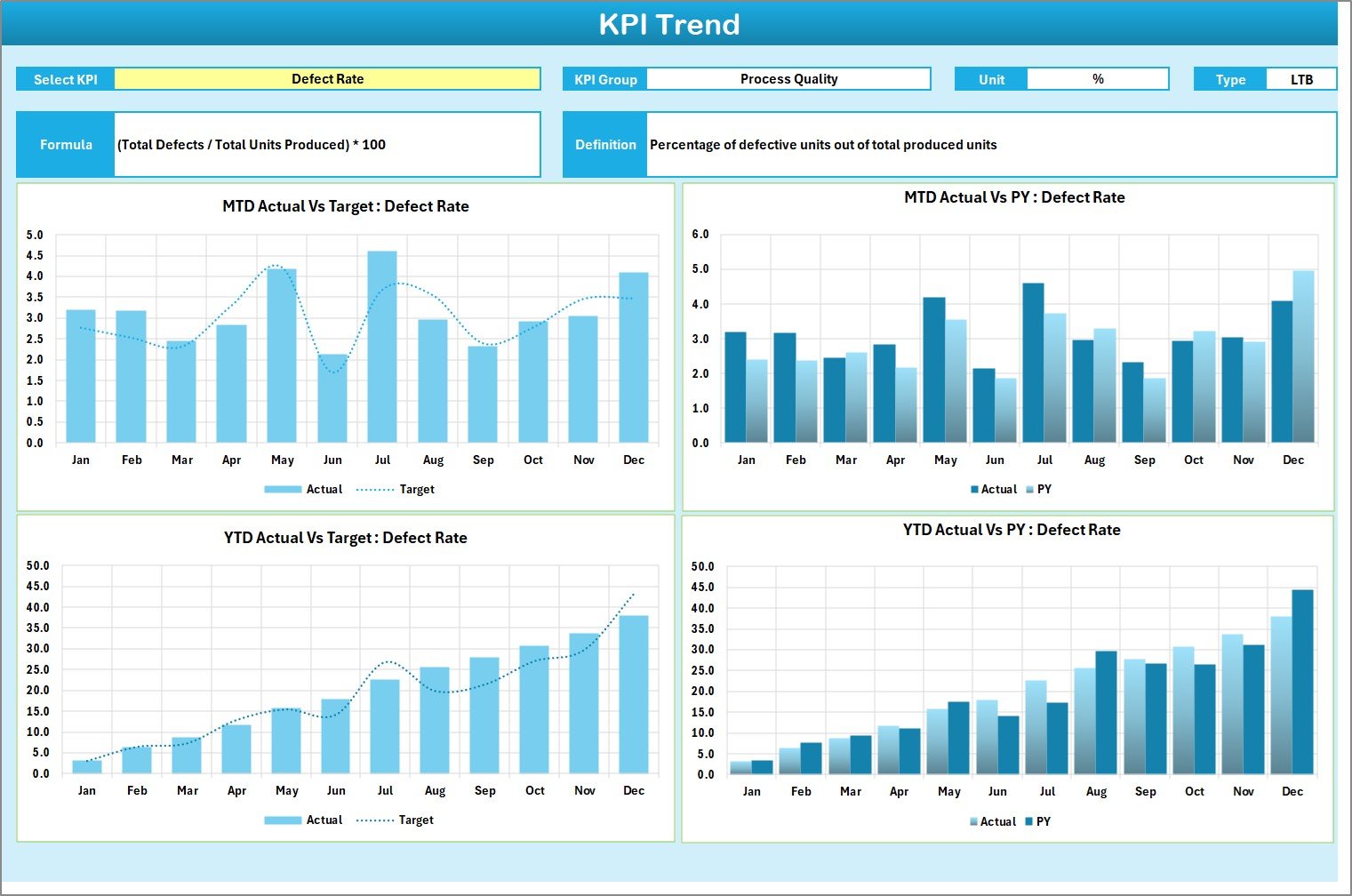Click the Jul bar in MTD Target chart

382,347
